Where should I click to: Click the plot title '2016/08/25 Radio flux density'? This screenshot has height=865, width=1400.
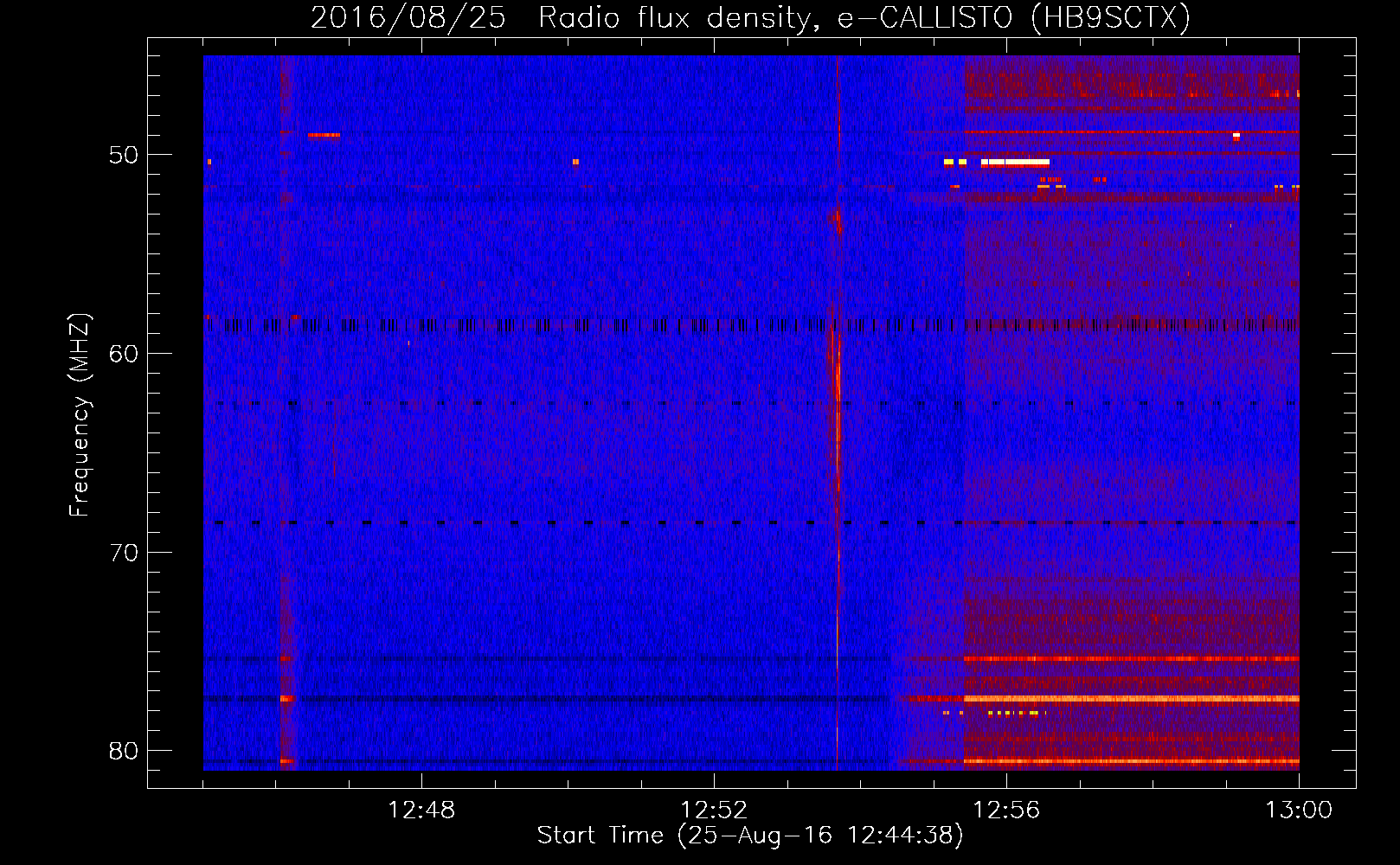(750, 16)
